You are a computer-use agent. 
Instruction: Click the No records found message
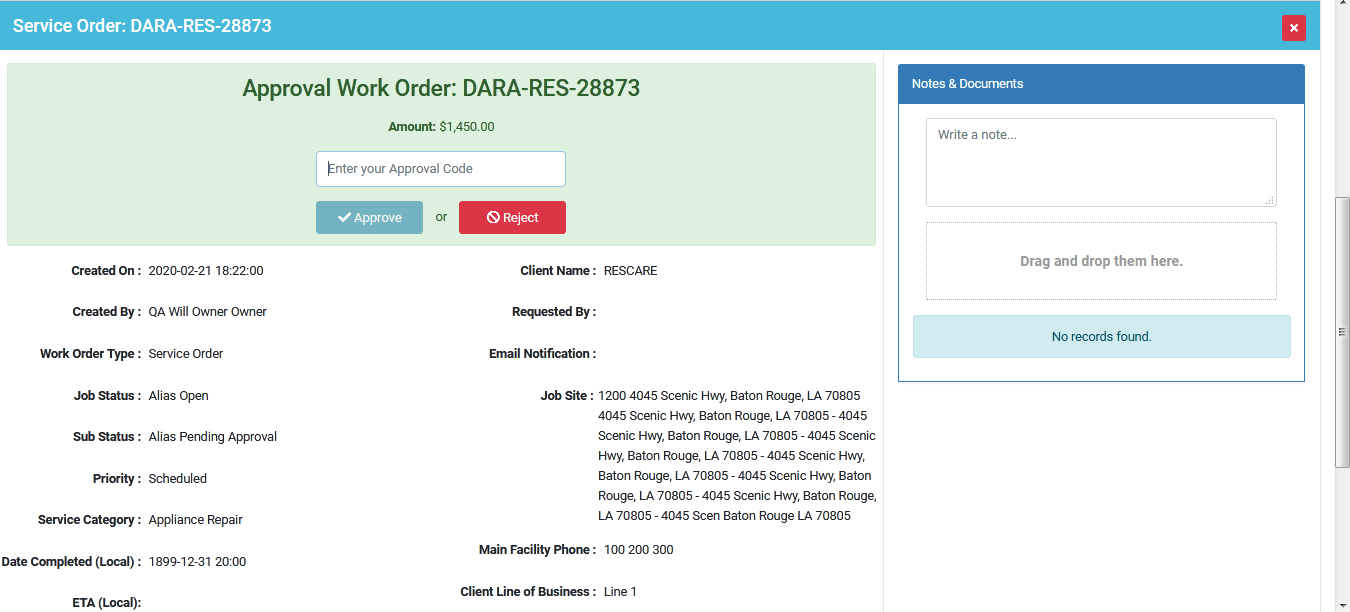tap(1101, 337)
